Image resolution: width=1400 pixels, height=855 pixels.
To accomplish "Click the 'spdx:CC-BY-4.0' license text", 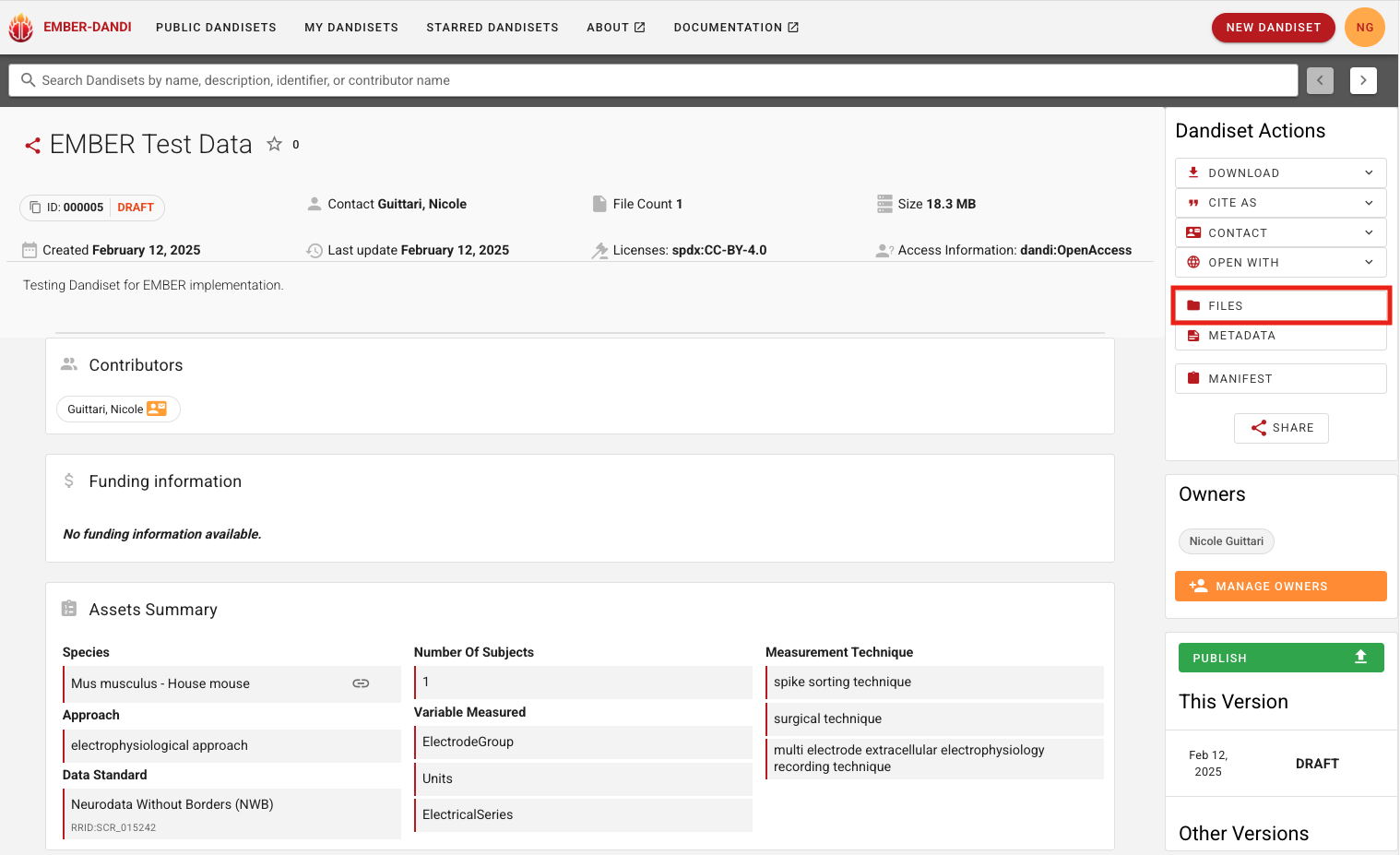I will pos(719,250).
